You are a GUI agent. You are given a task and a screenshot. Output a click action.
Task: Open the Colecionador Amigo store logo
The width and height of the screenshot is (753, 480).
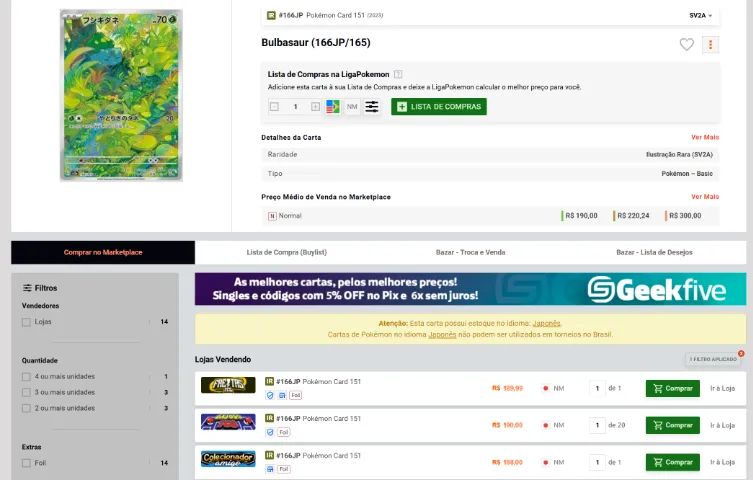tap(228, 459)
